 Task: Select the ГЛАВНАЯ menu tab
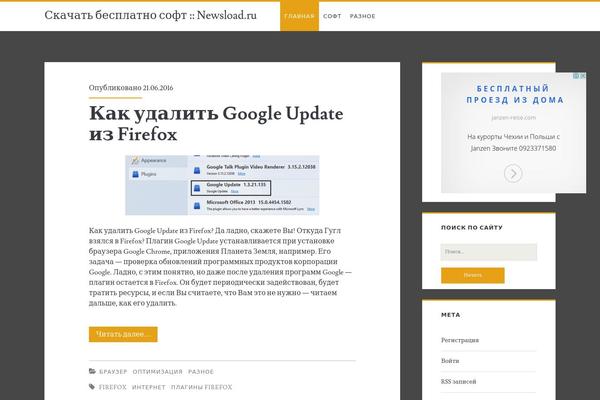click(x=299, y=16)
